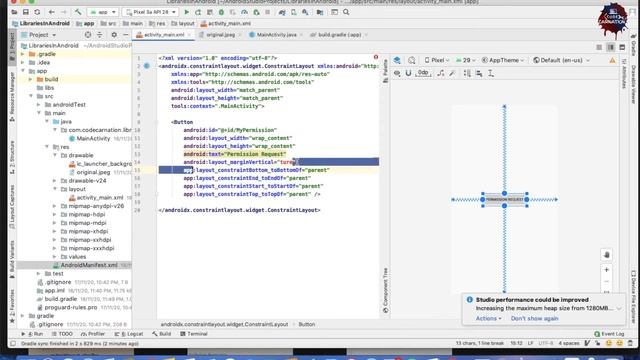Switch editor to Split view mode
Image resolution: width=640 pixels, height=360 pixels.
point(611,47)
